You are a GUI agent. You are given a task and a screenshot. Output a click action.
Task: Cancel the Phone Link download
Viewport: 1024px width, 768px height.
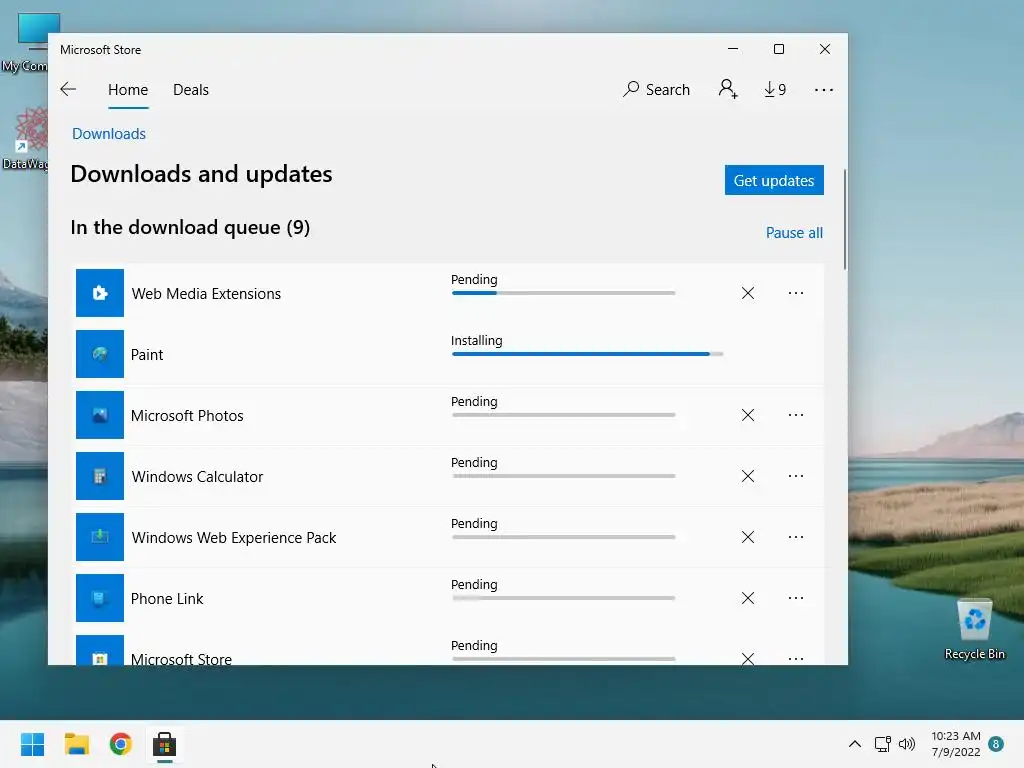[748, 598]
